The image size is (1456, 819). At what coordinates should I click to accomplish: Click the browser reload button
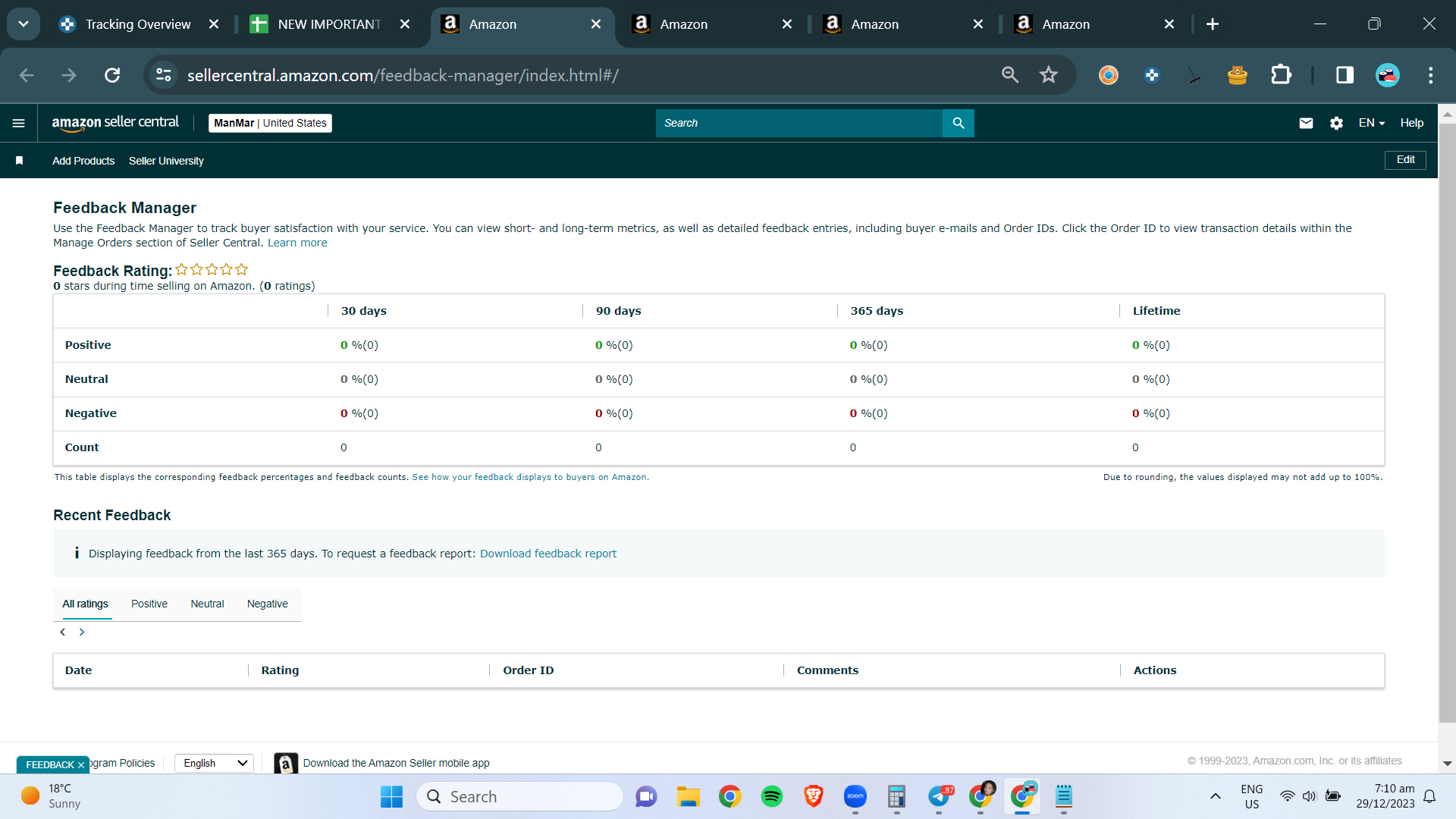pyautogui.click(x=112, y=75)
